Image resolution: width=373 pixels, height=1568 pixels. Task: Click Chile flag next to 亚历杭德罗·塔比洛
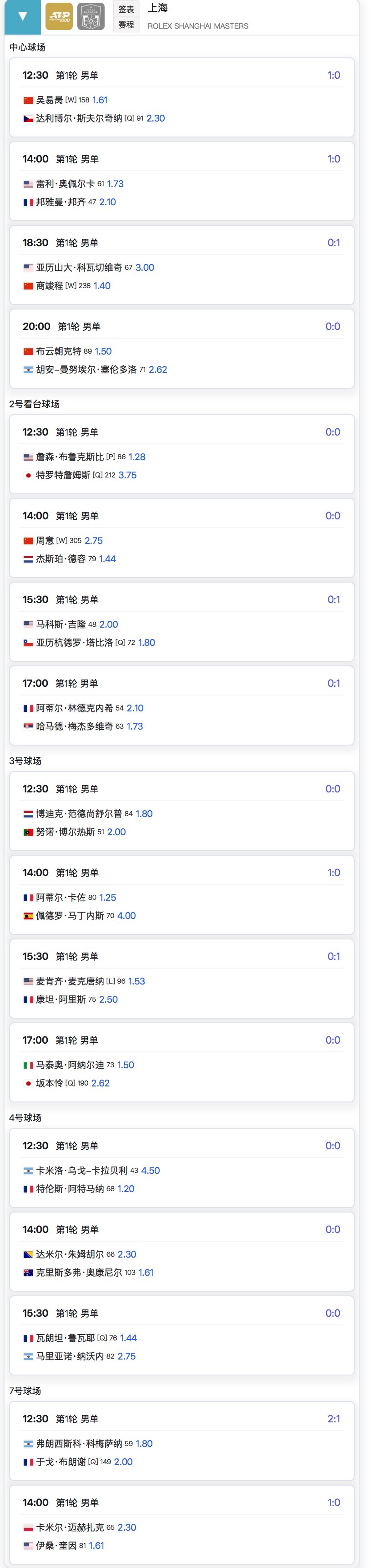(28, 643)
